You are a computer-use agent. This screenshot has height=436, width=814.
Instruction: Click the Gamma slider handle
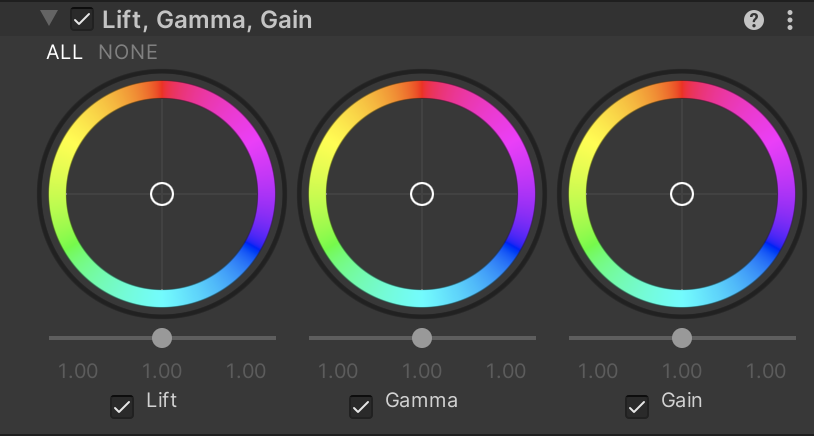click(422, 338)
